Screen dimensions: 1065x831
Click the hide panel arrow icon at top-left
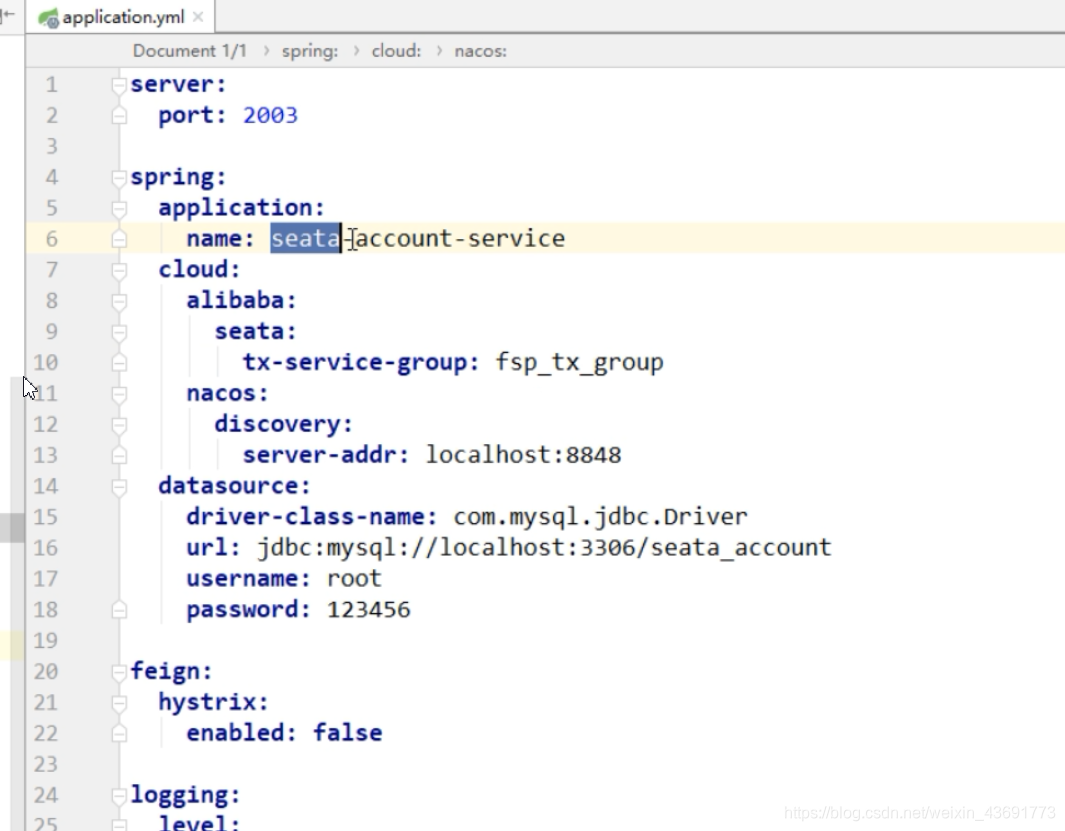point(7,14)
